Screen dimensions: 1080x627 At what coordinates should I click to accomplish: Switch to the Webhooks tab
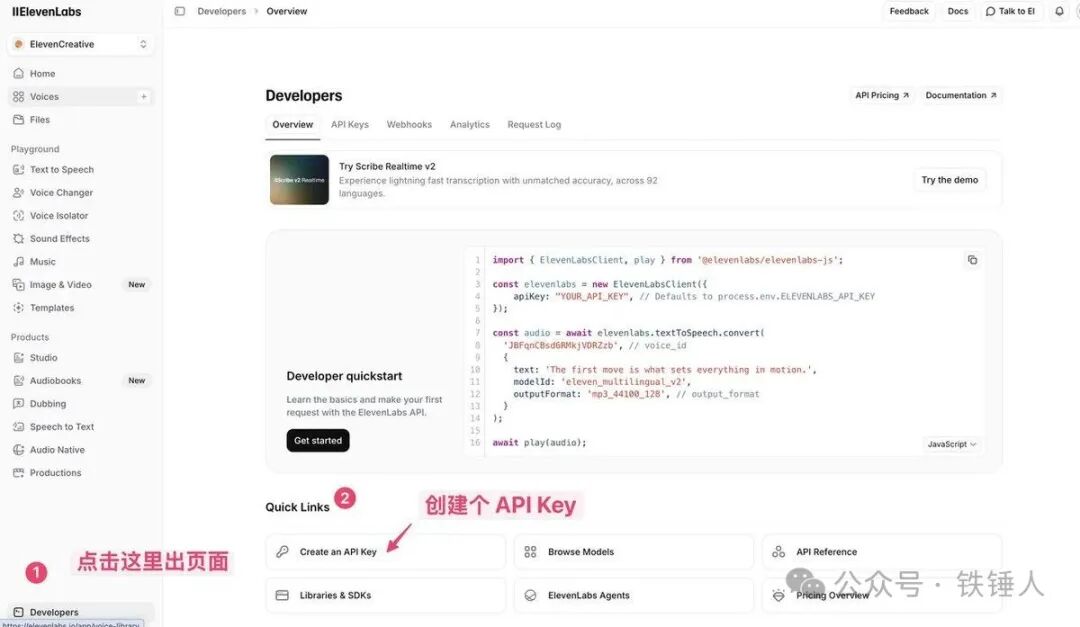pyautogui.click(x=409, y=125)
